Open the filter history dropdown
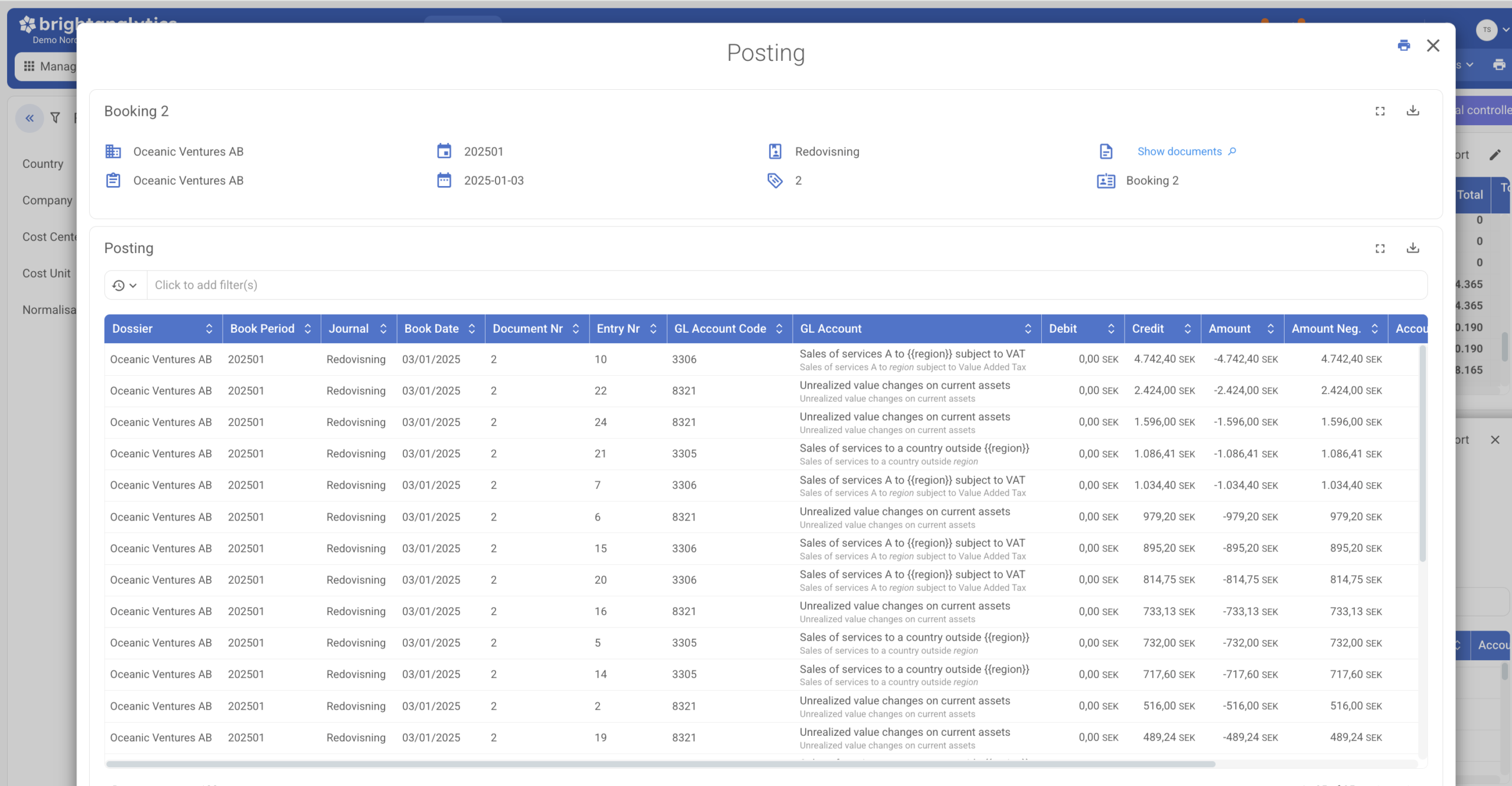 point(125,285)
